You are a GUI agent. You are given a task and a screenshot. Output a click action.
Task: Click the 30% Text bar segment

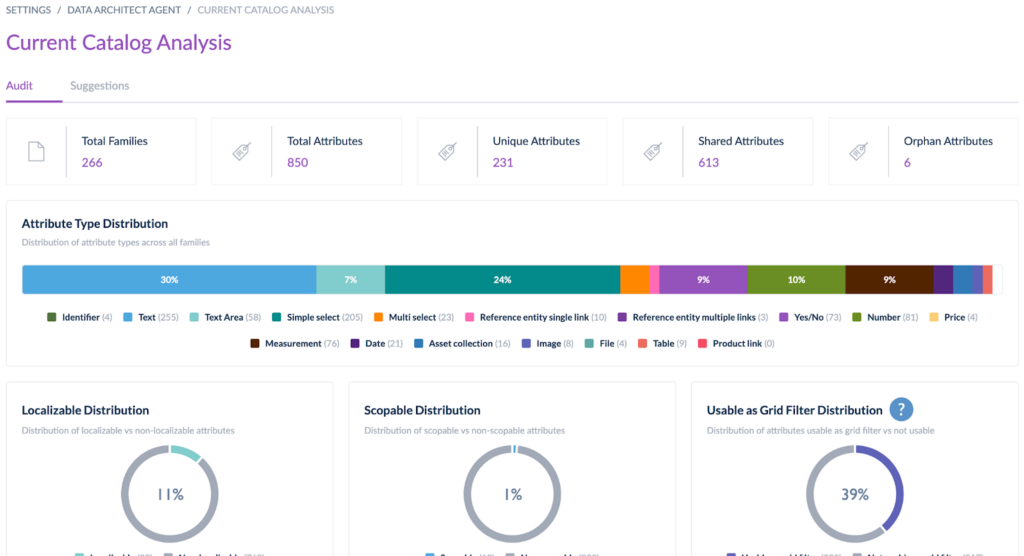[169, 280]
